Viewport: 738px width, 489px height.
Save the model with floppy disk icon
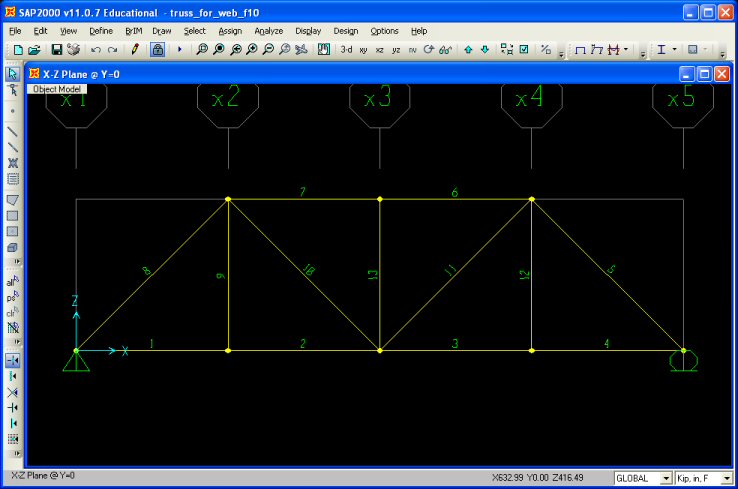(x=56, y=49)
